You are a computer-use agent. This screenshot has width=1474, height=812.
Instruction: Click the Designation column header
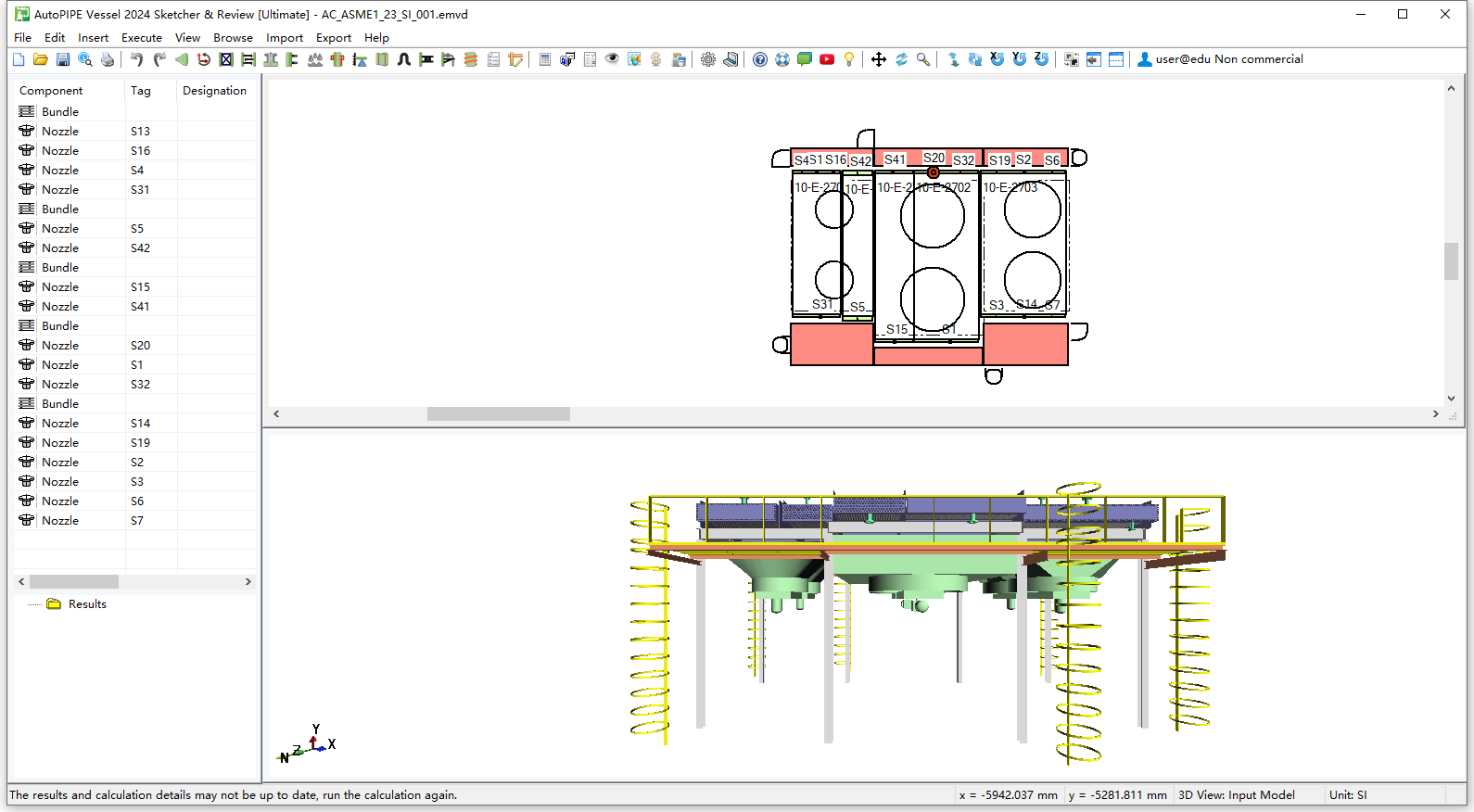pyautogui.click(x=216, y=91)
